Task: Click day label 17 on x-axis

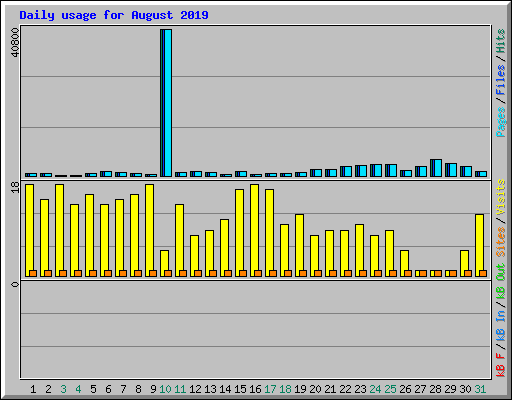Action: 270,389
